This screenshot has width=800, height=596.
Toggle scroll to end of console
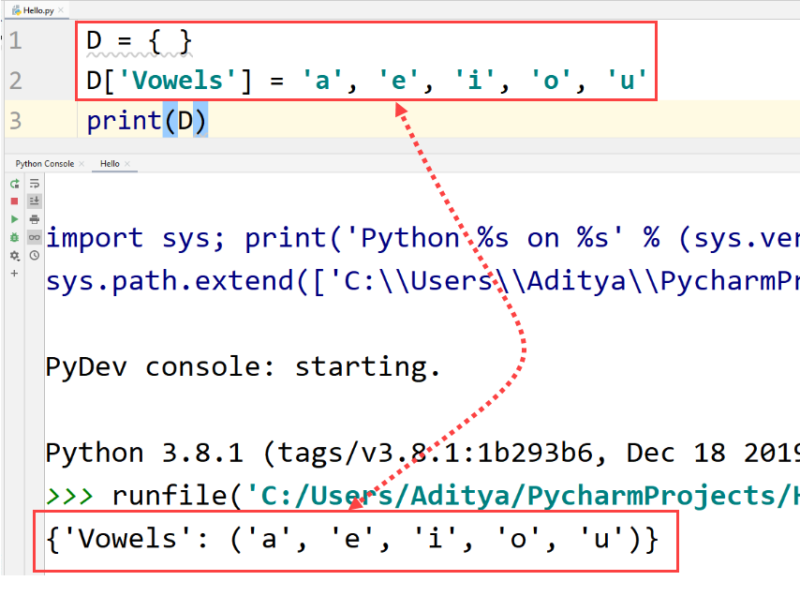(x=34, y=201)
